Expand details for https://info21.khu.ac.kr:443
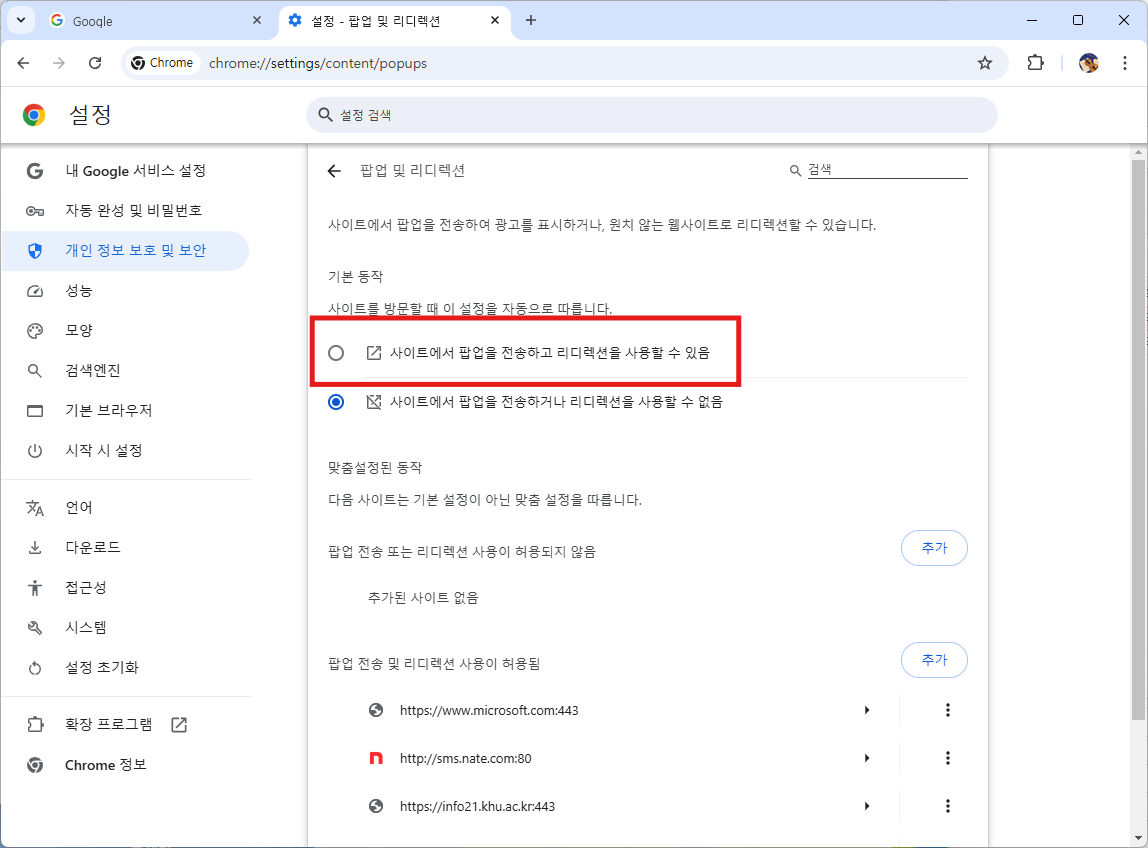Viewport: 1148px width, 848px height. (x=867, y=806)
